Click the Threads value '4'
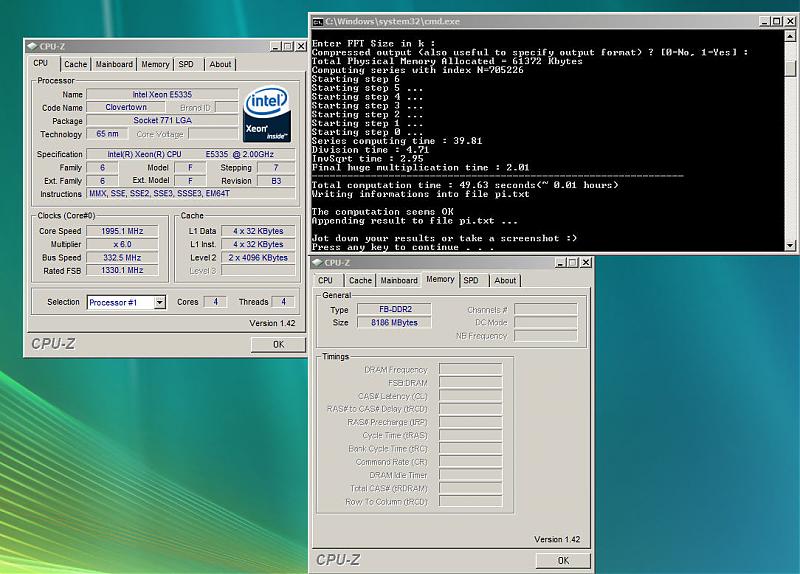This screenshot has width=800, height=574. tap(283, 302)
